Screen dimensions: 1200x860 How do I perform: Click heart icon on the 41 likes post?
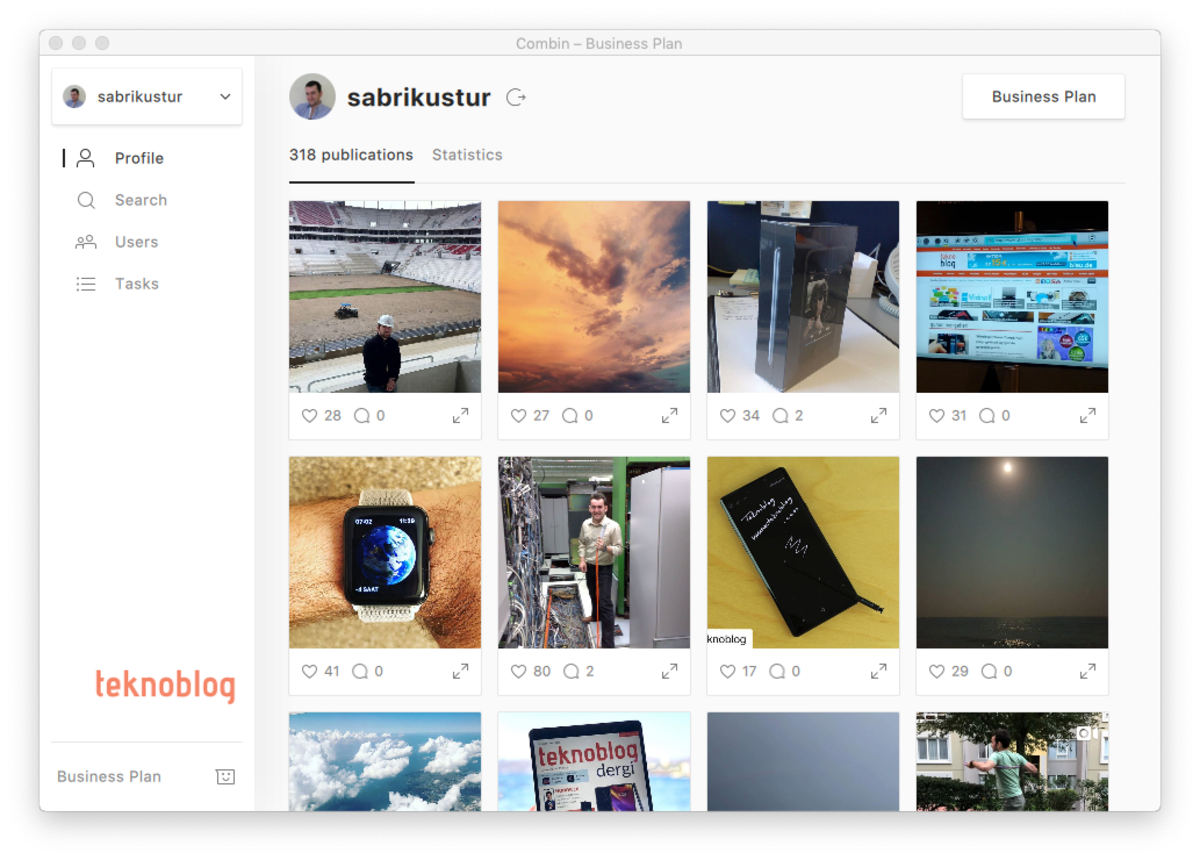[310, 672]
